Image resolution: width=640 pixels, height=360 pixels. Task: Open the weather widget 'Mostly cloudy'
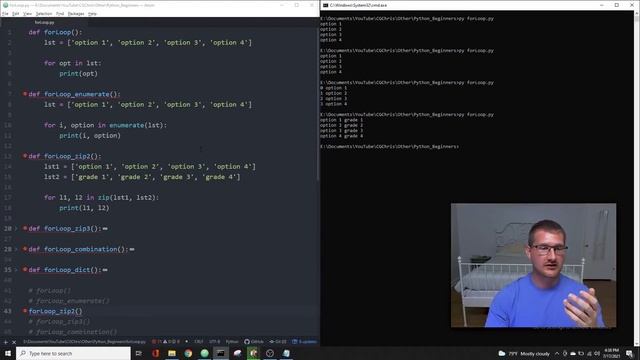[524, 353]
